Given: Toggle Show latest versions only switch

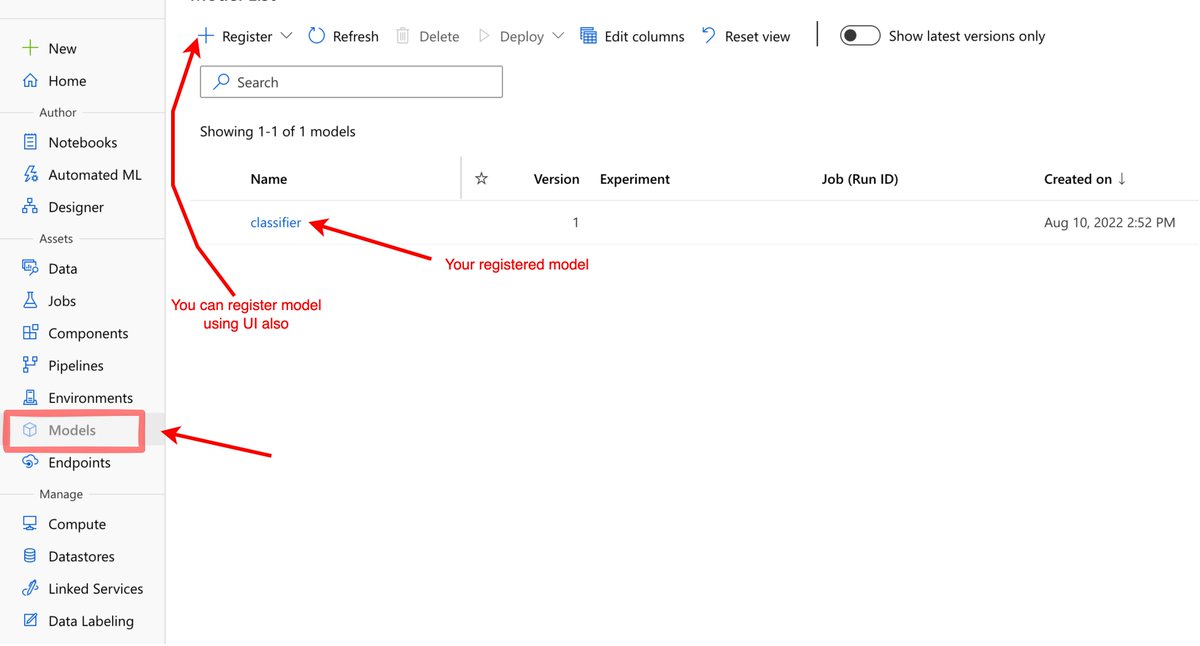Looking at the screenshot, I should pyautogui.click(x=859, y=36).
